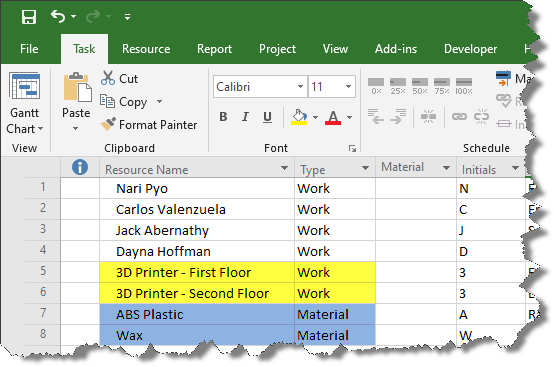Open Material column filter dropdown

[446, 168]
